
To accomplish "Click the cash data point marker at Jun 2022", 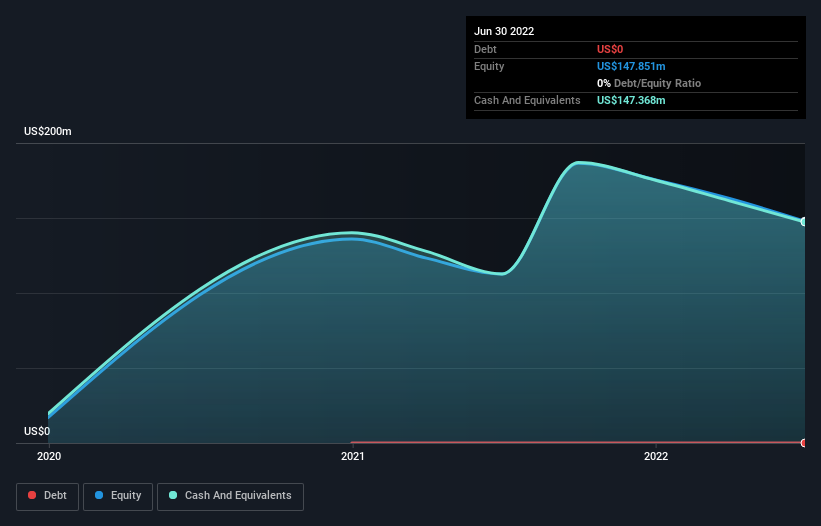I will pyautogui.click(x=804, y=222).
